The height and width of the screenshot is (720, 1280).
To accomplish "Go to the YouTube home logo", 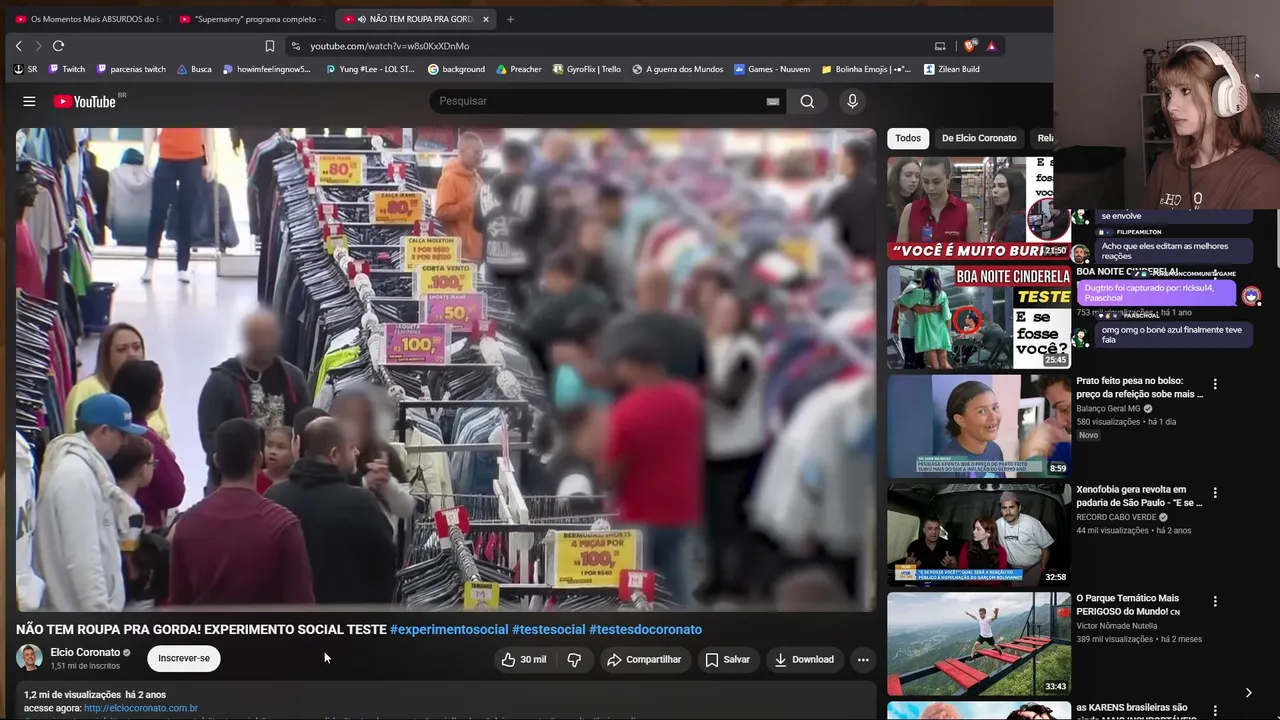I will [85, 101].
